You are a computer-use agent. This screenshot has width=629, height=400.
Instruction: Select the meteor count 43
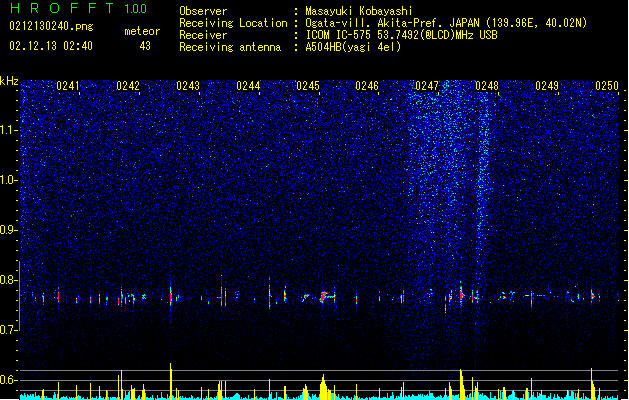point(145,46)
